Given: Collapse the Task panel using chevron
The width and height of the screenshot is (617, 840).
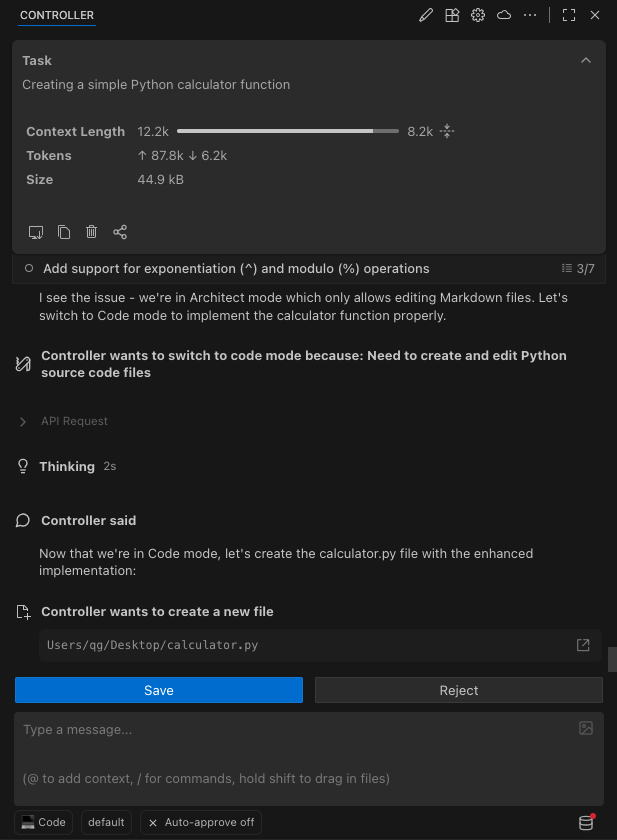Looking at the screenshot, I should click(586, 60).
